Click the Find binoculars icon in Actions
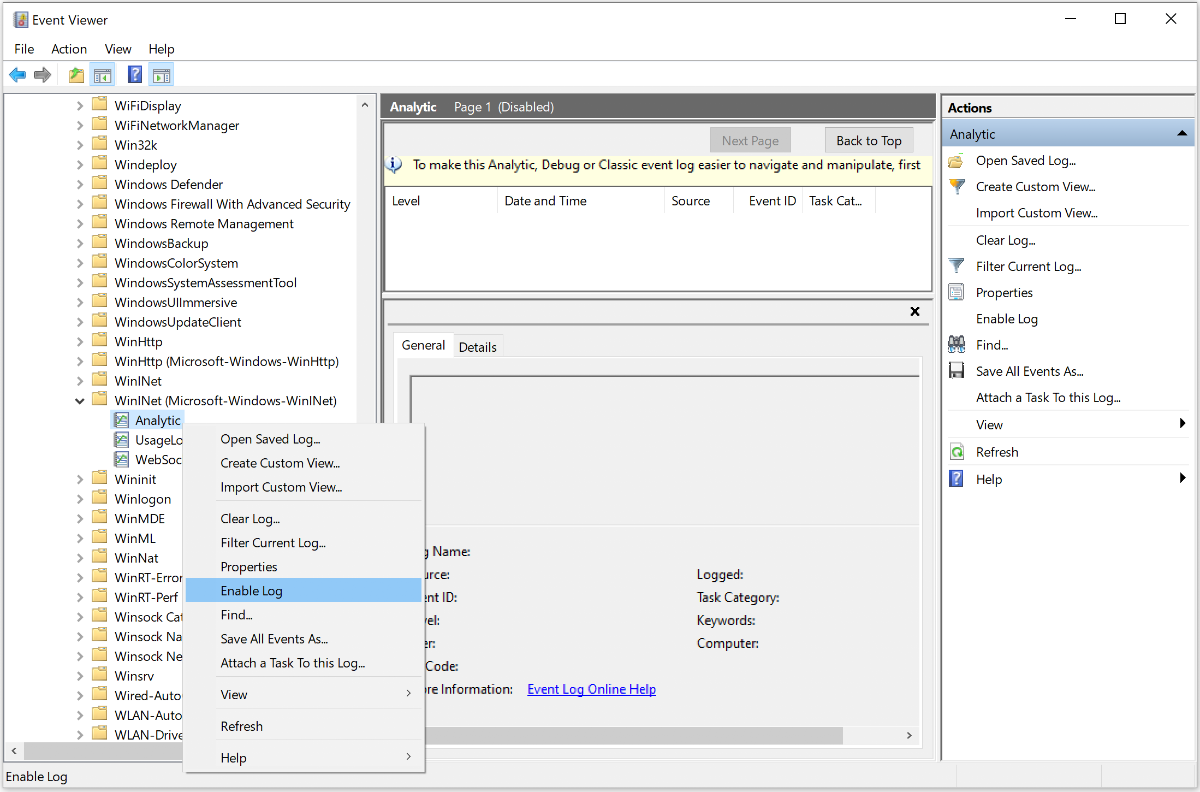Screen dimensions: 1200x792 point(957,345)
